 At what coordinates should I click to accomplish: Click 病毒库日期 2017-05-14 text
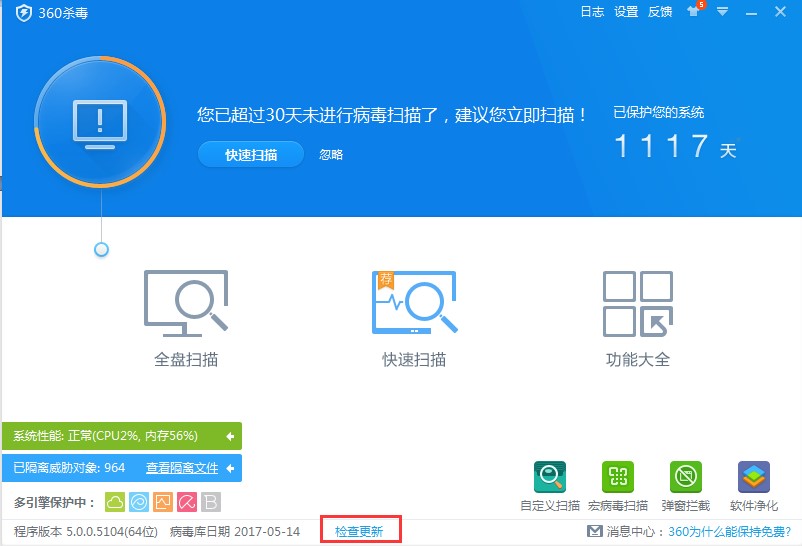(235, 532)
